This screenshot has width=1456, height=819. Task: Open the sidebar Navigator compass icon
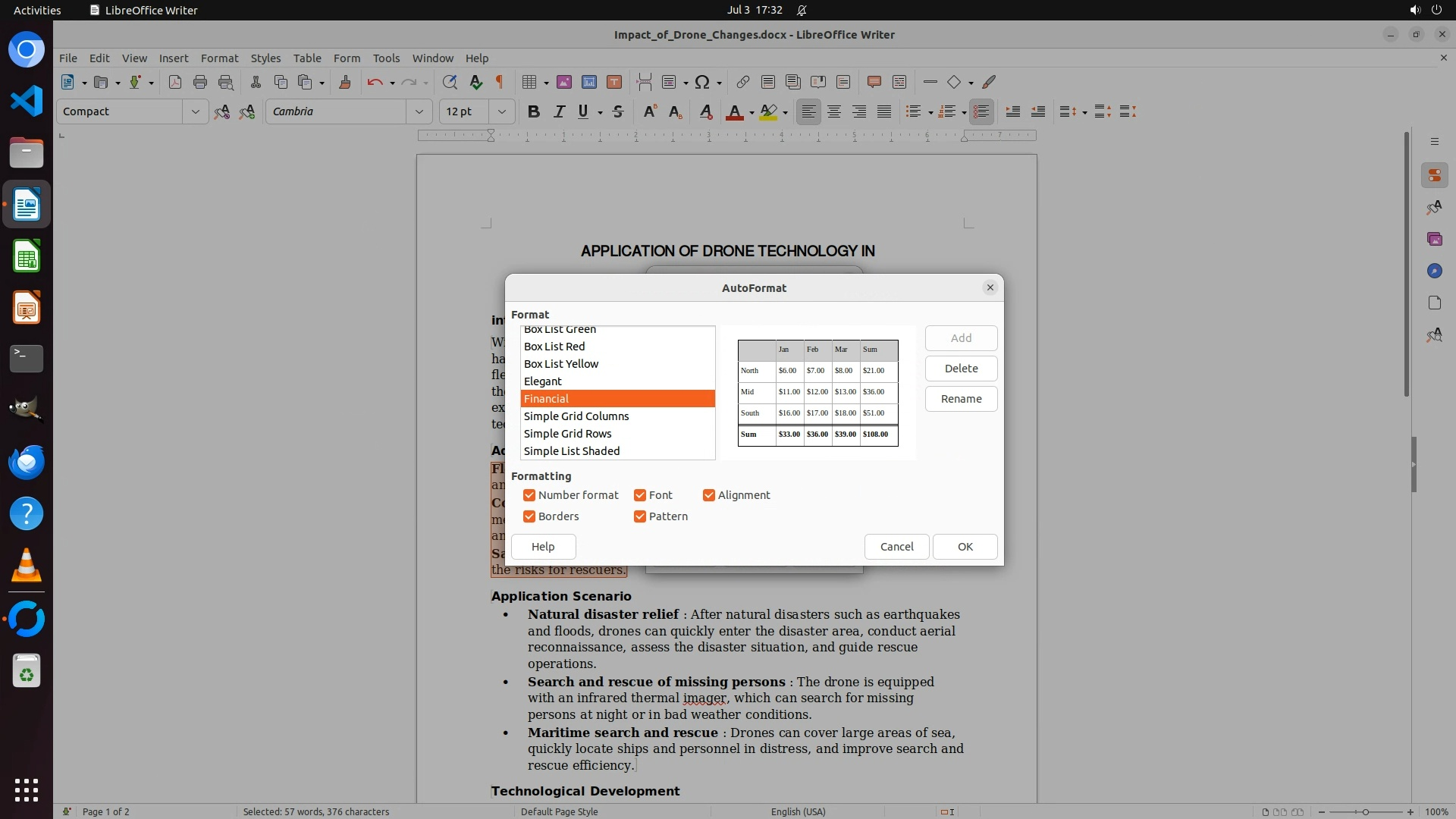tap(1434, 271)
